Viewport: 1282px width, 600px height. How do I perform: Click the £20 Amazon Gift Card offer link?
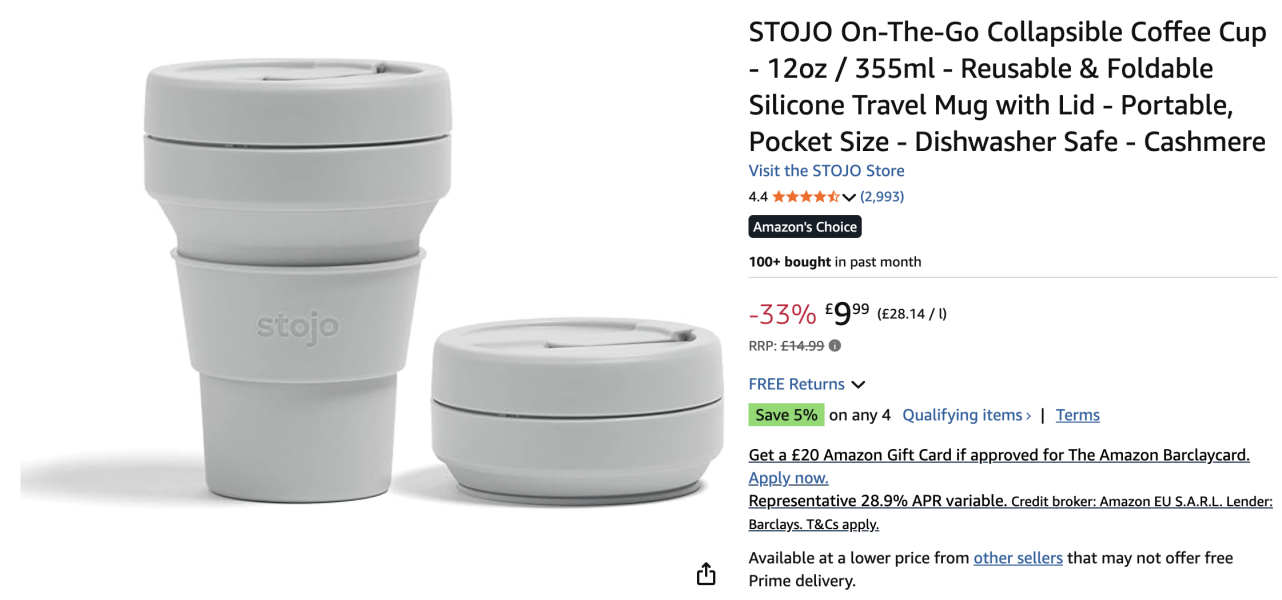coord(999,455)
